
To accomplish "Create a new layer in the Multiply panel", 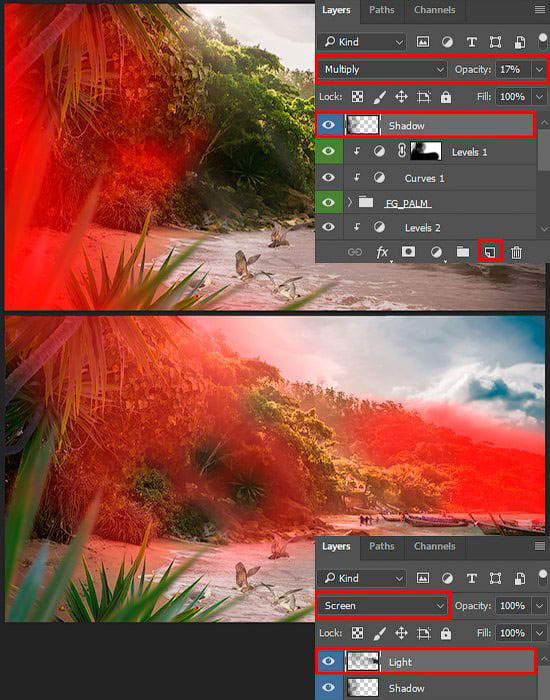I will pos(490,252).
